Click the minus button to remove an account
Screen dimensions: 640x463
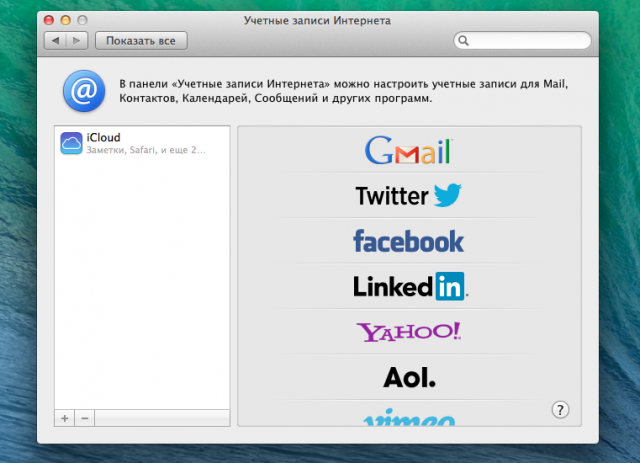point(84,418)
